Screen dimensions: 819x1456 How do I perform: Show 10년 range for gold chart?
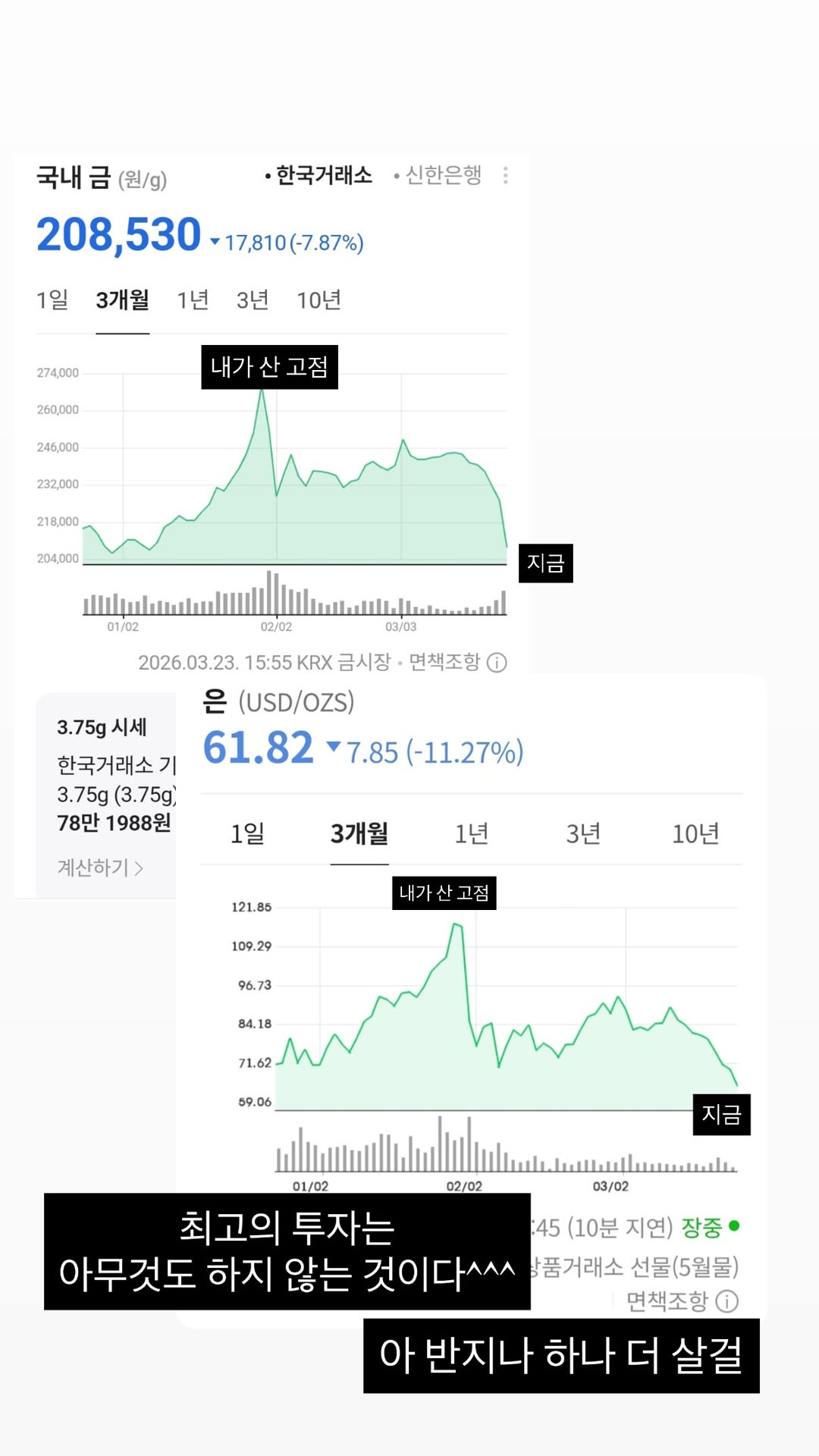pos(318,300)
